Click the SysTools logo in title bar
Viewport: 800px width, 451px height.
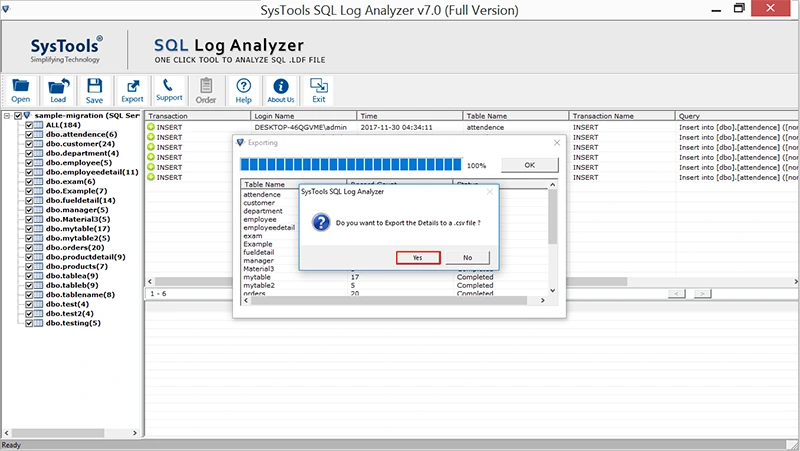coord(6,8)
